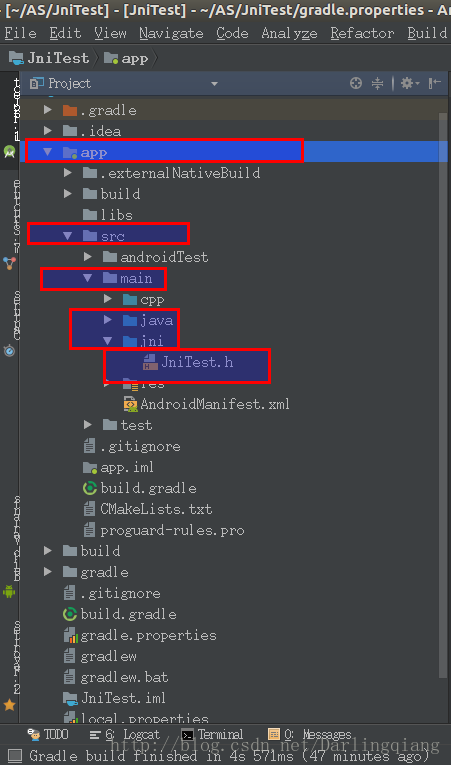
Task: Click JniTest in the breadcrumb bar
Action: click(59, 59)
